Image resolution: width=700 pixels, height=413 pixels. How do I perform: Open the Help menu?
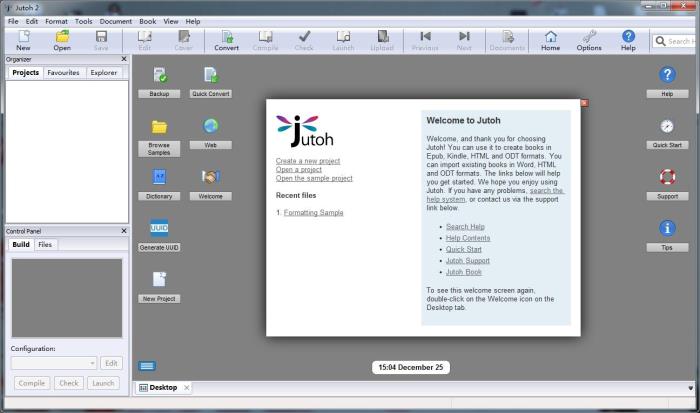point(193,21)
